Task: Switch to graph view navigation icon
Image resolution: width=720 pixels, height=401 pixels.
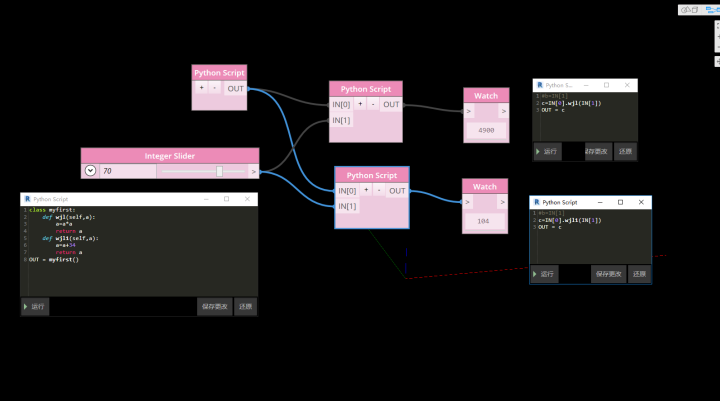Action: tap(713, 10)
